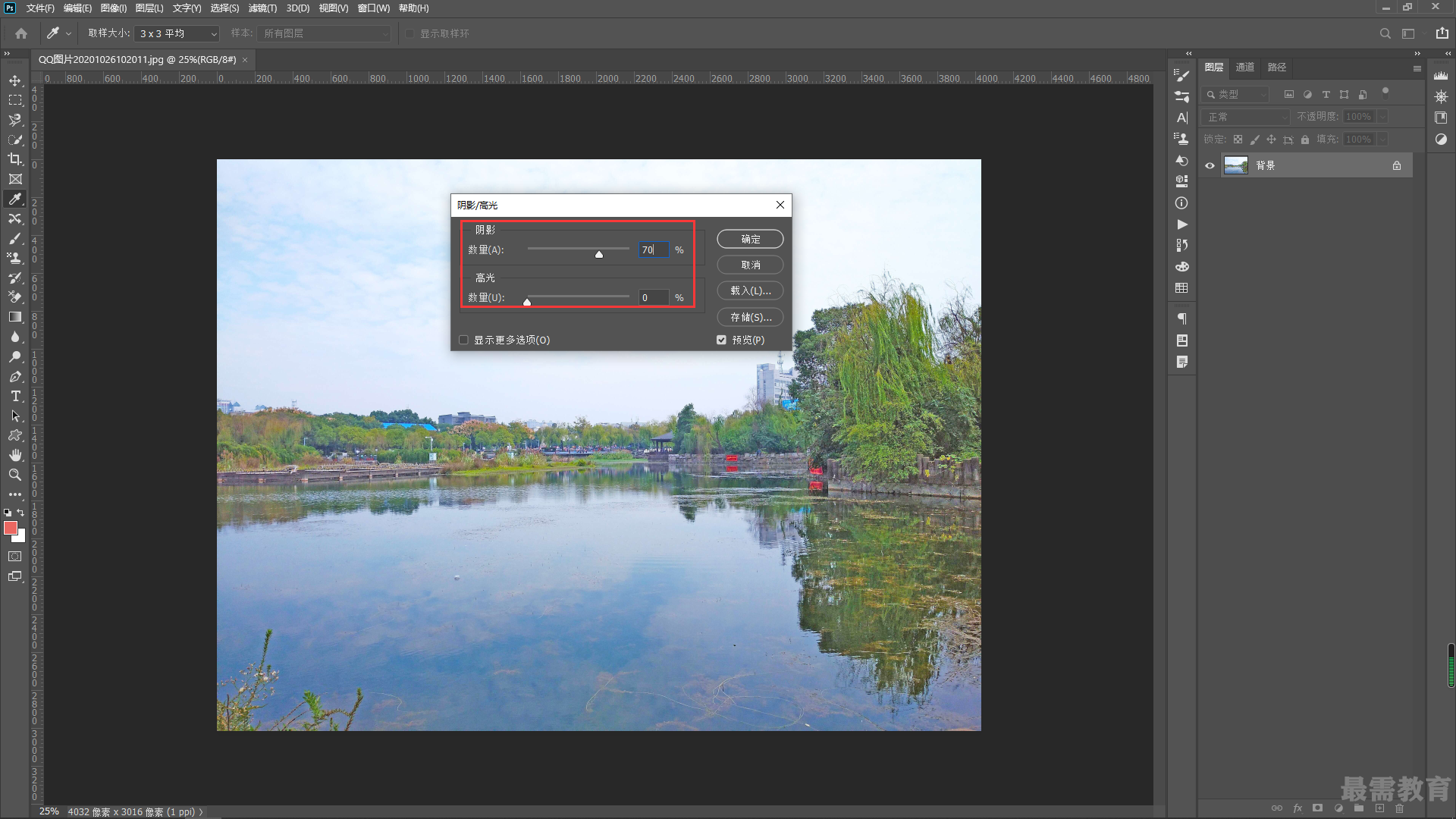This screenshot has width=1456, height=819.
Task: Select the Custom Shape tool
Action: pyautogui.click(x=15, y=435)
